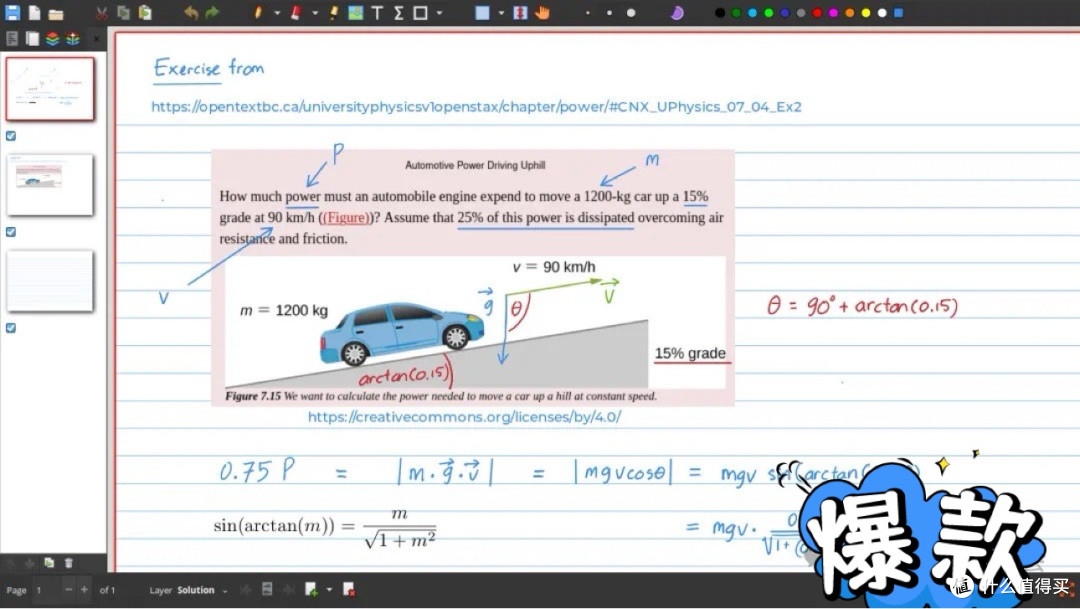Open the Pen tool options dropdown
The image size is (1080, 609).
click(277, 12)
